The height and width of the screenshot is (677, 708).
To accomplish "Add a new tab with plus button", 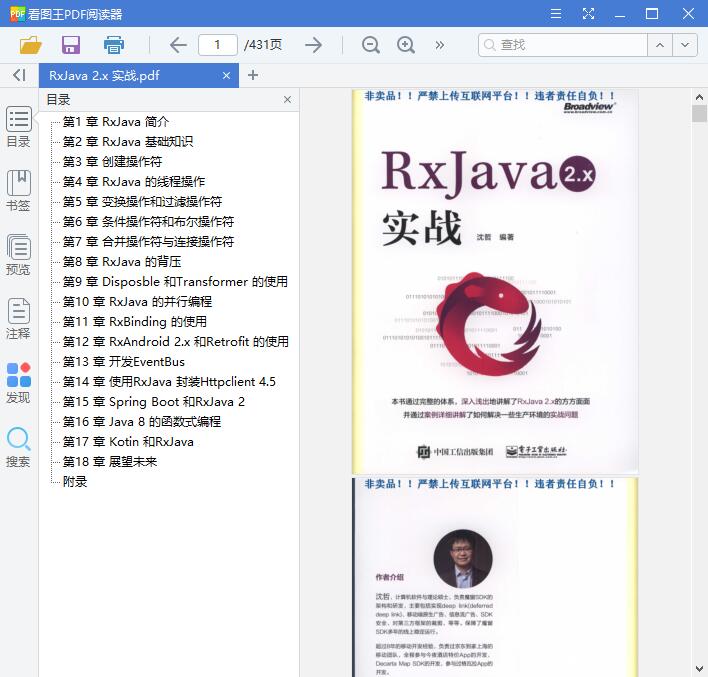I will click(x=253, y=75).
